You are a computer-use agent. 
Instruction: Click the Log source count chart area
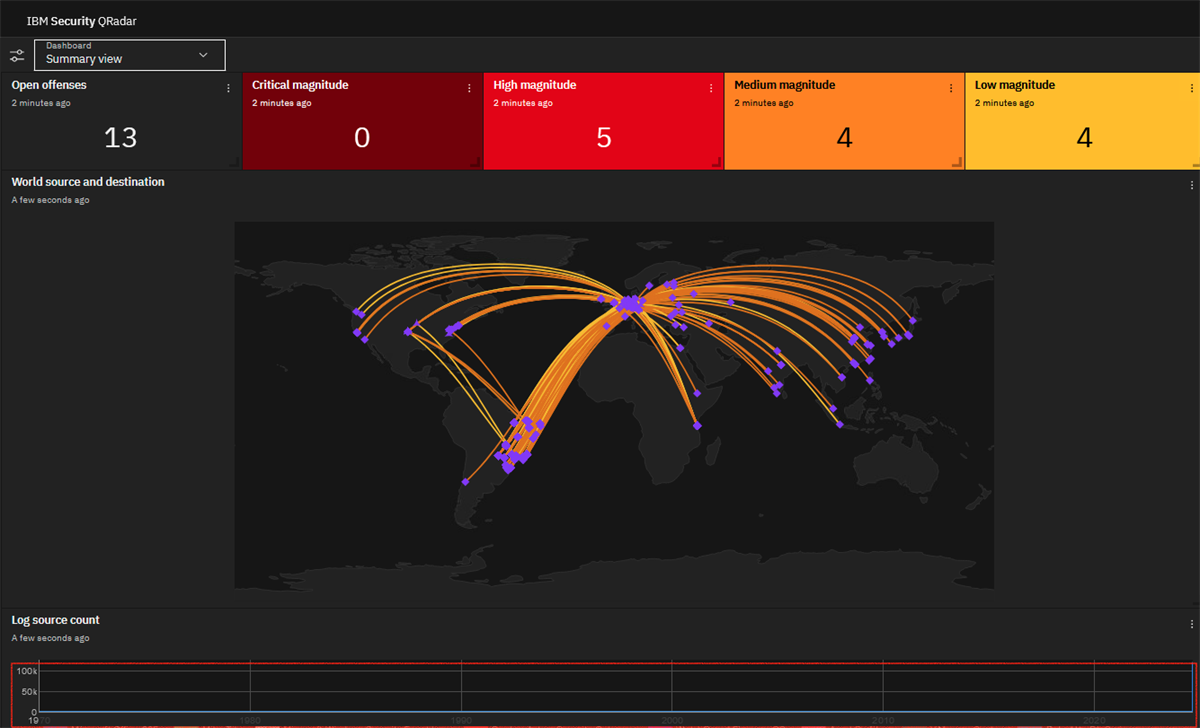pyautogui.click(x=604, y=694)
